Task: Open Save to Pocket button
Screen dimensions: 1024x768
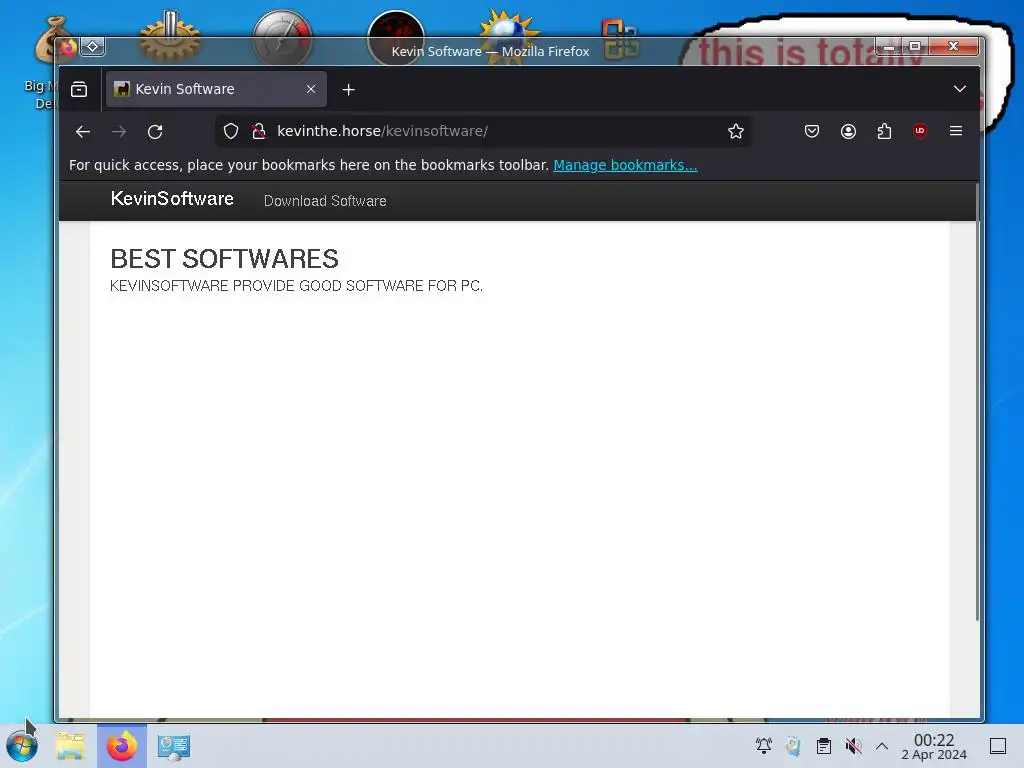Action: pos(812,131)
